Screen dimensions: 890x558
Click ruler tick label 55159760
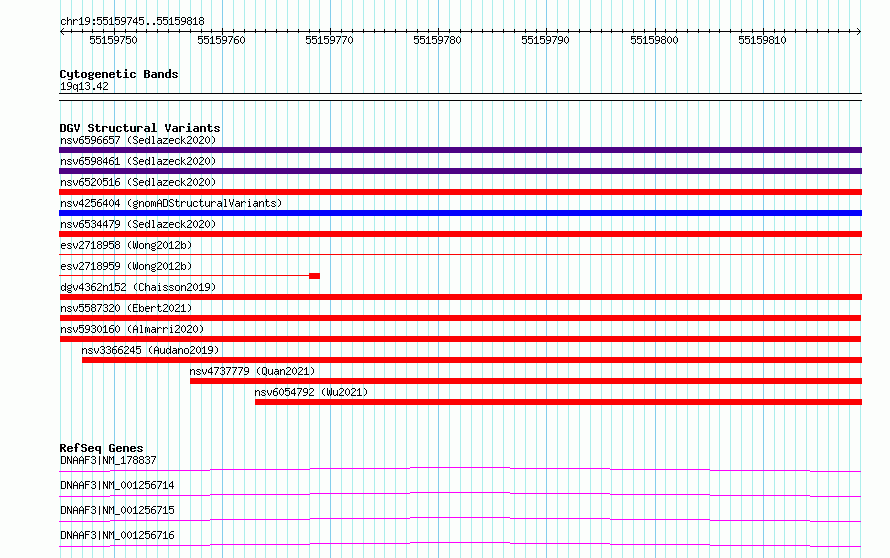pos(221,40)
